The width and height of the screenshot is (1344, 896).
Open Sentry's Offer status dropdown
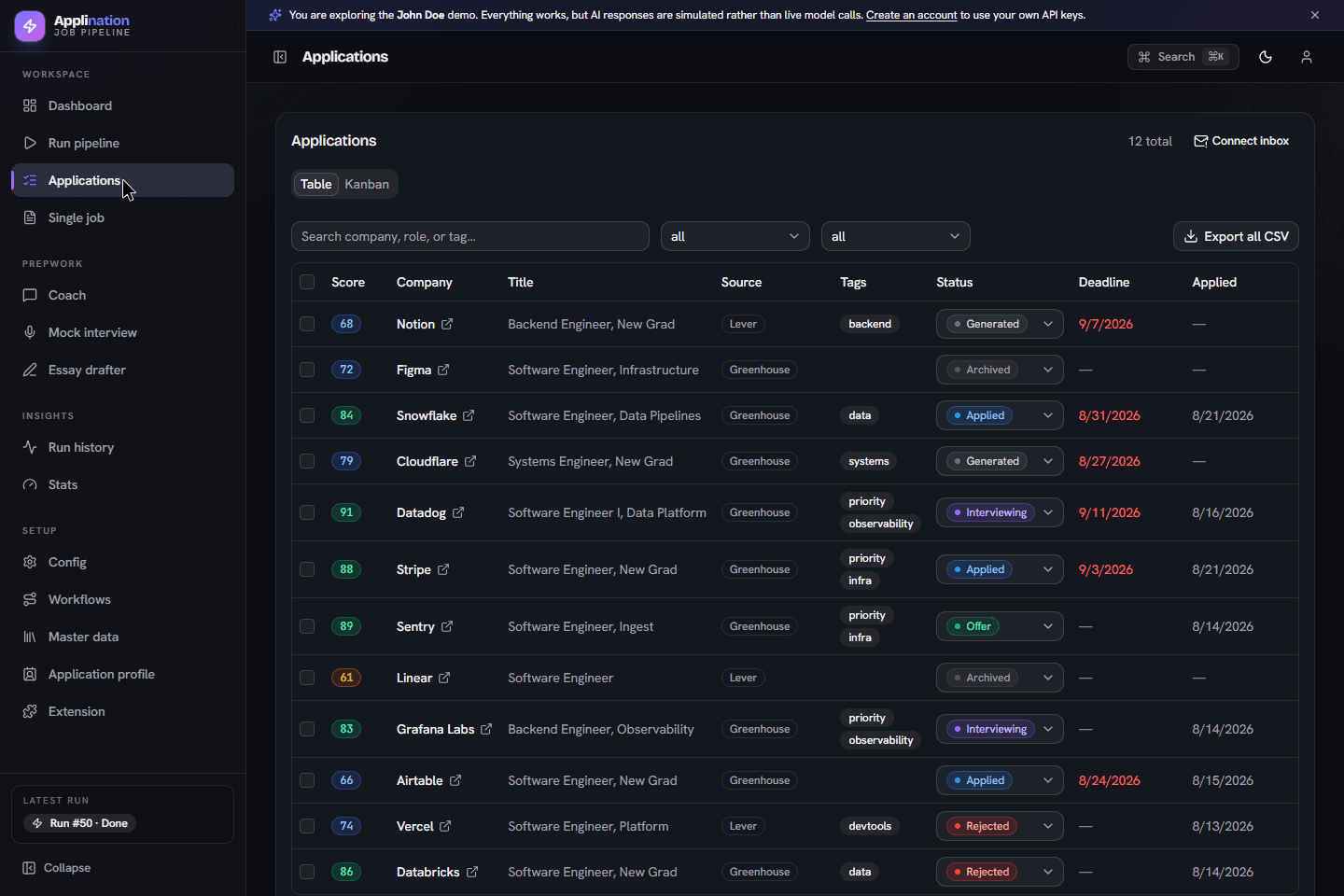tap(1000, 626)
